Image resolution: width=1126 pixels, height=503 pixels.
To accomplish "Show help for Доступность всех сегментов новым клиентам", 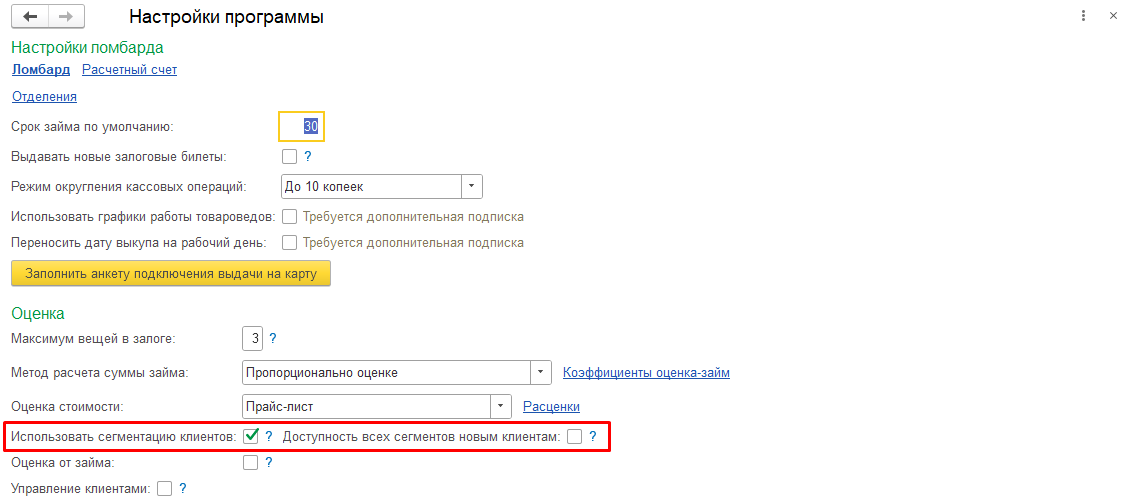I will pos(592,436).
